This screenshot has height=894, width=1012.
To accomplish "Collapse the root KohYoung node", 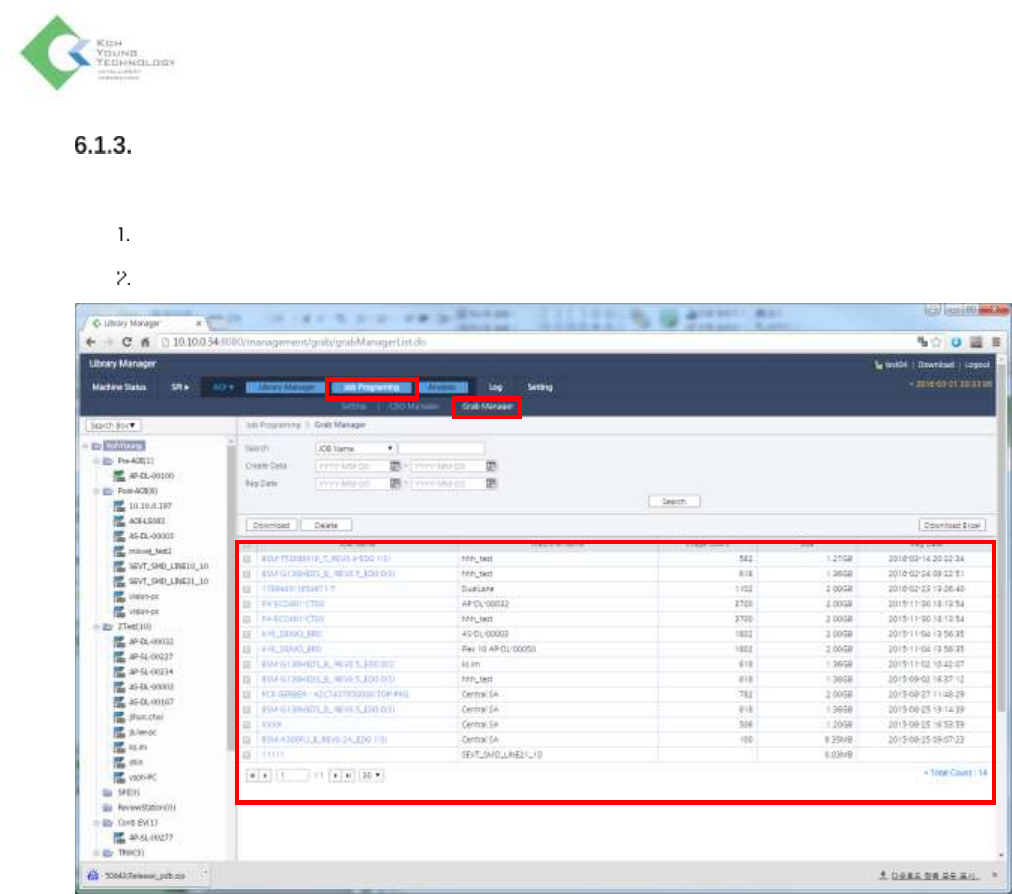I will point(85,446).
